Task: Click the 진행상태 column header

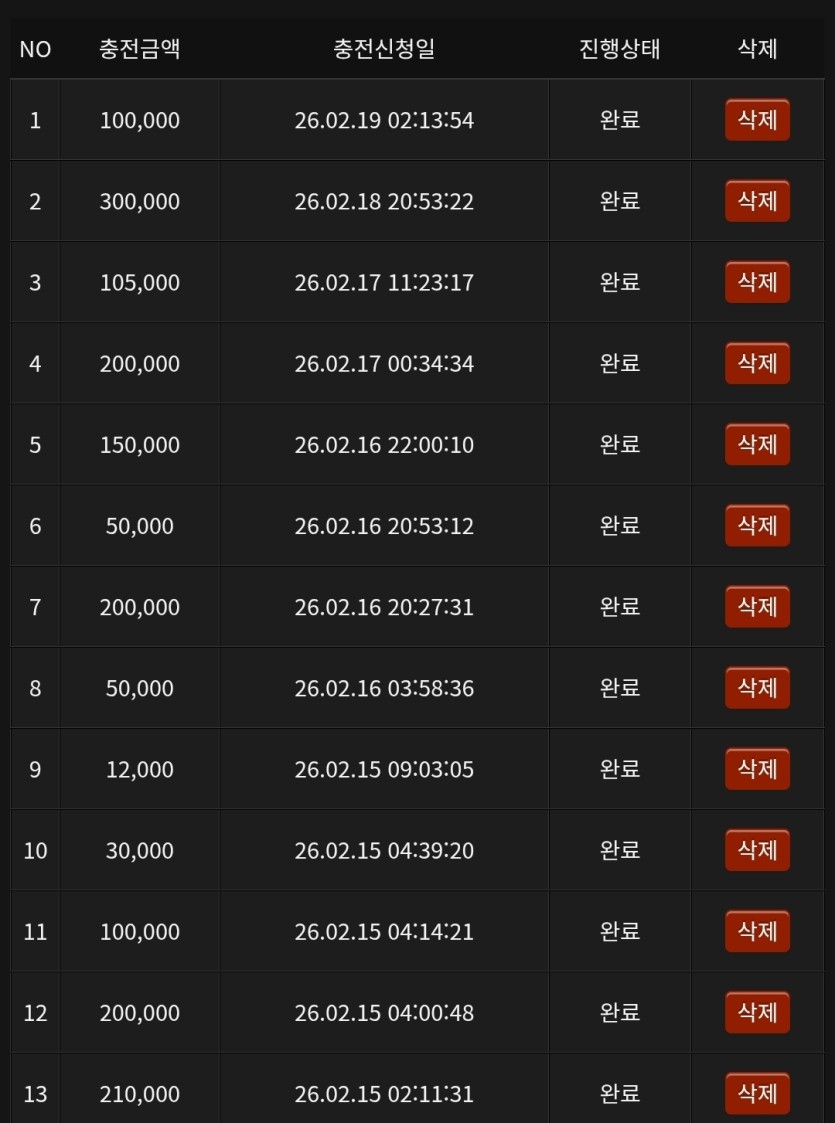Action: (x=619, y=48)
